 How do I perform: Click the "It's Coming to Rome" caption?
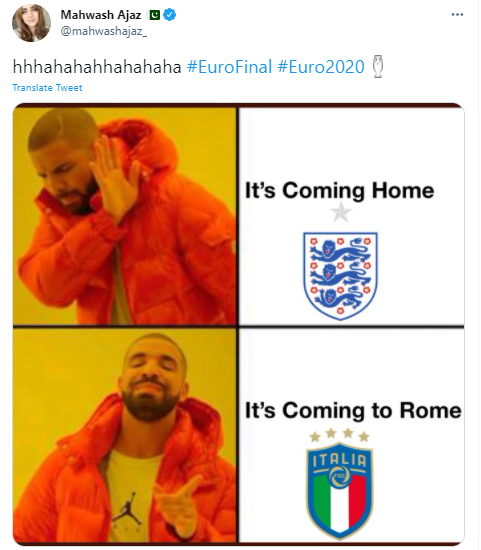pyautogui.click(x=353, y=410)
